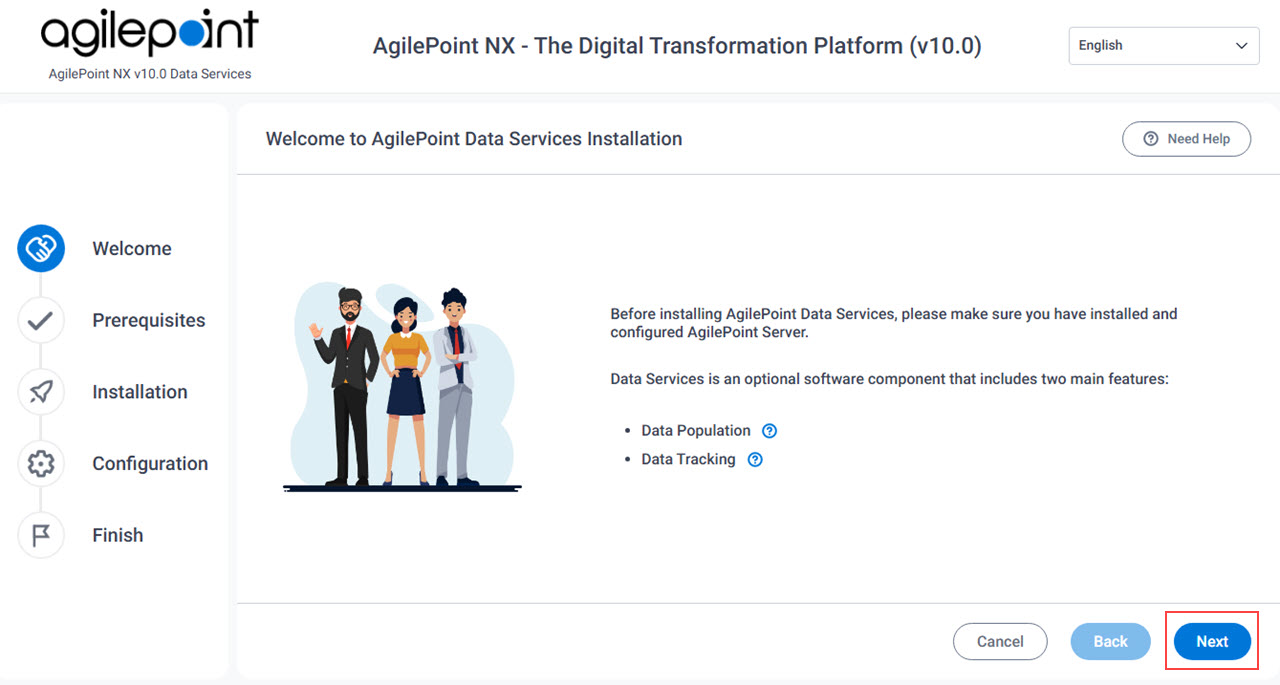Click the Welcome step handshake icon
This screenshot has height=685, width=1280.
click(41, 249)
